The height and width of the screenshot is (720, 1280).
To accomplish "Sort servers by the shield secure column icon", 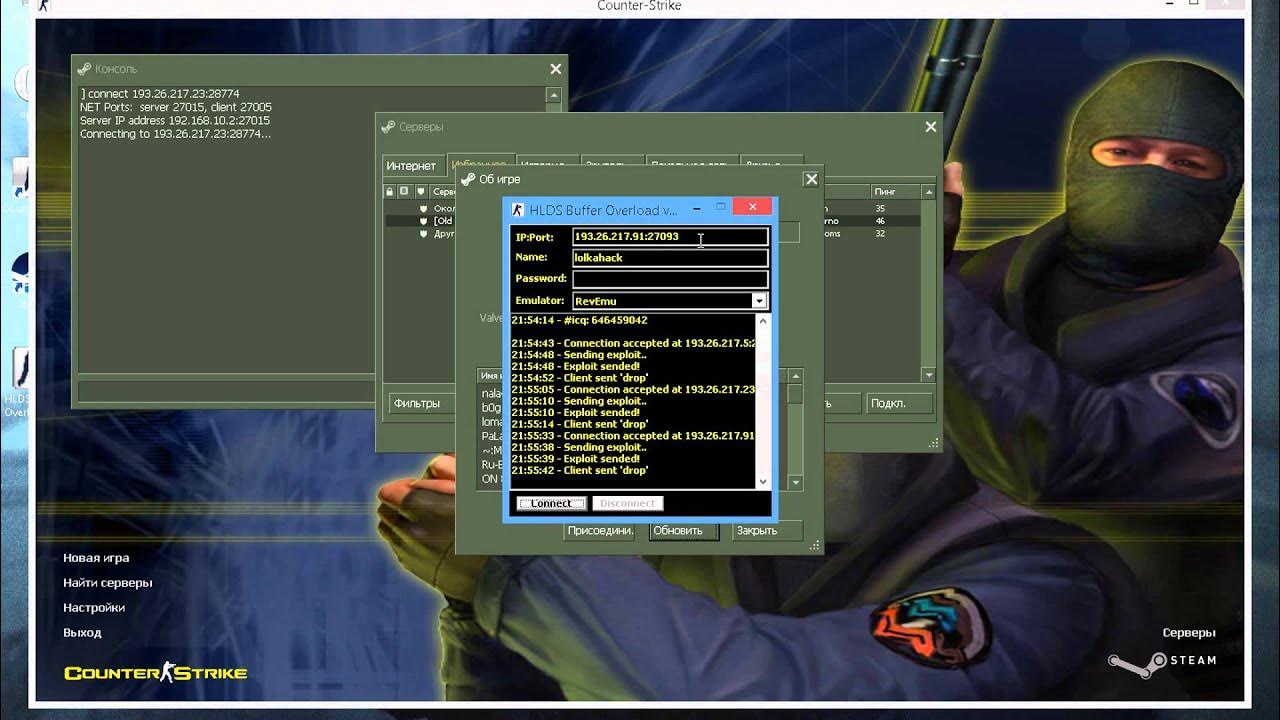I will [421, 191].
